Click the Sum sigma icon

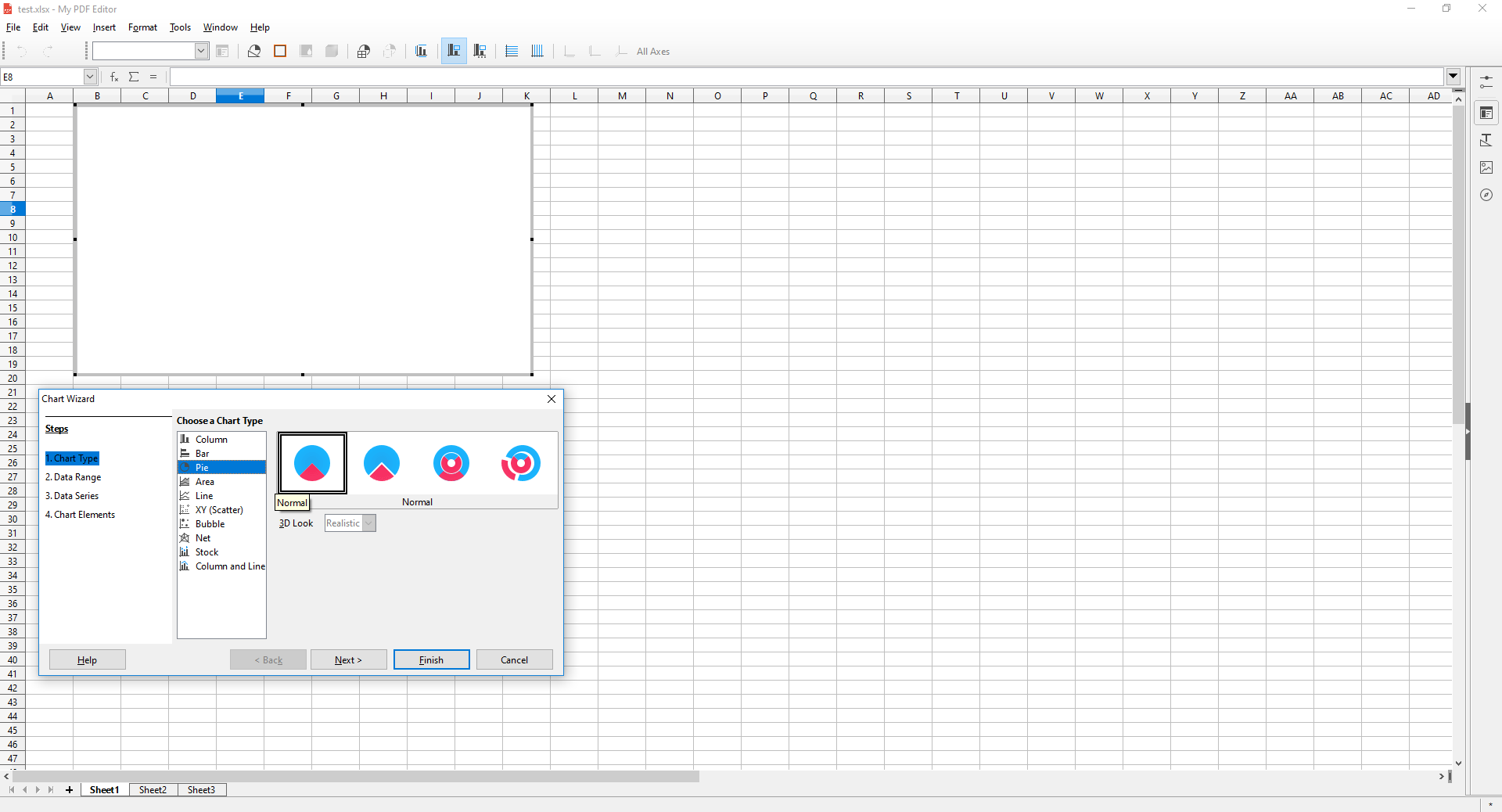click(x=134, y=77)
